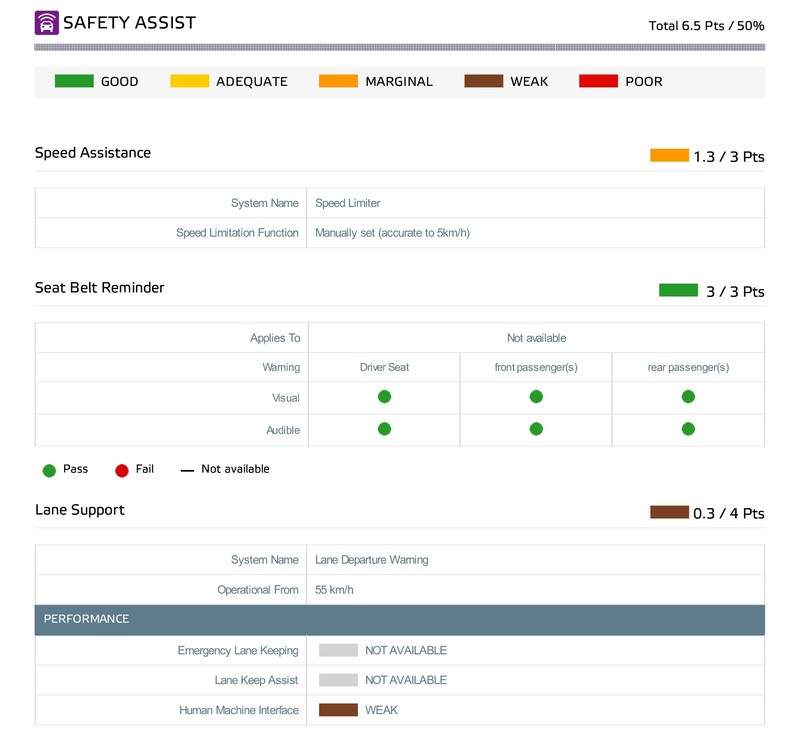800x736 pixels.
Task: Select the red POOR legend swatch
Action: [598, 81]
